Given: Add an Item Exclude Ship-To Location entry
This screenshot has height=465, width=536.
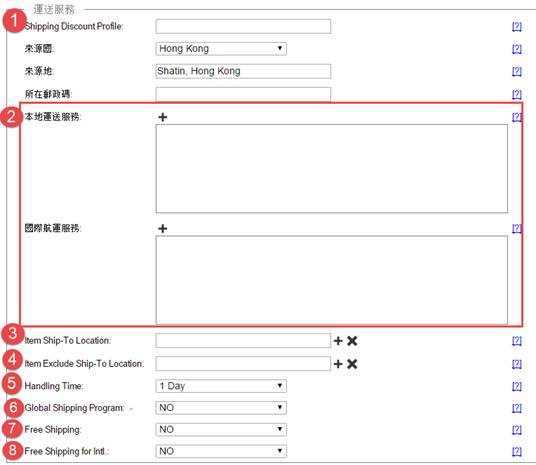Looking at the screenshot, I should [x=338, y=364].
